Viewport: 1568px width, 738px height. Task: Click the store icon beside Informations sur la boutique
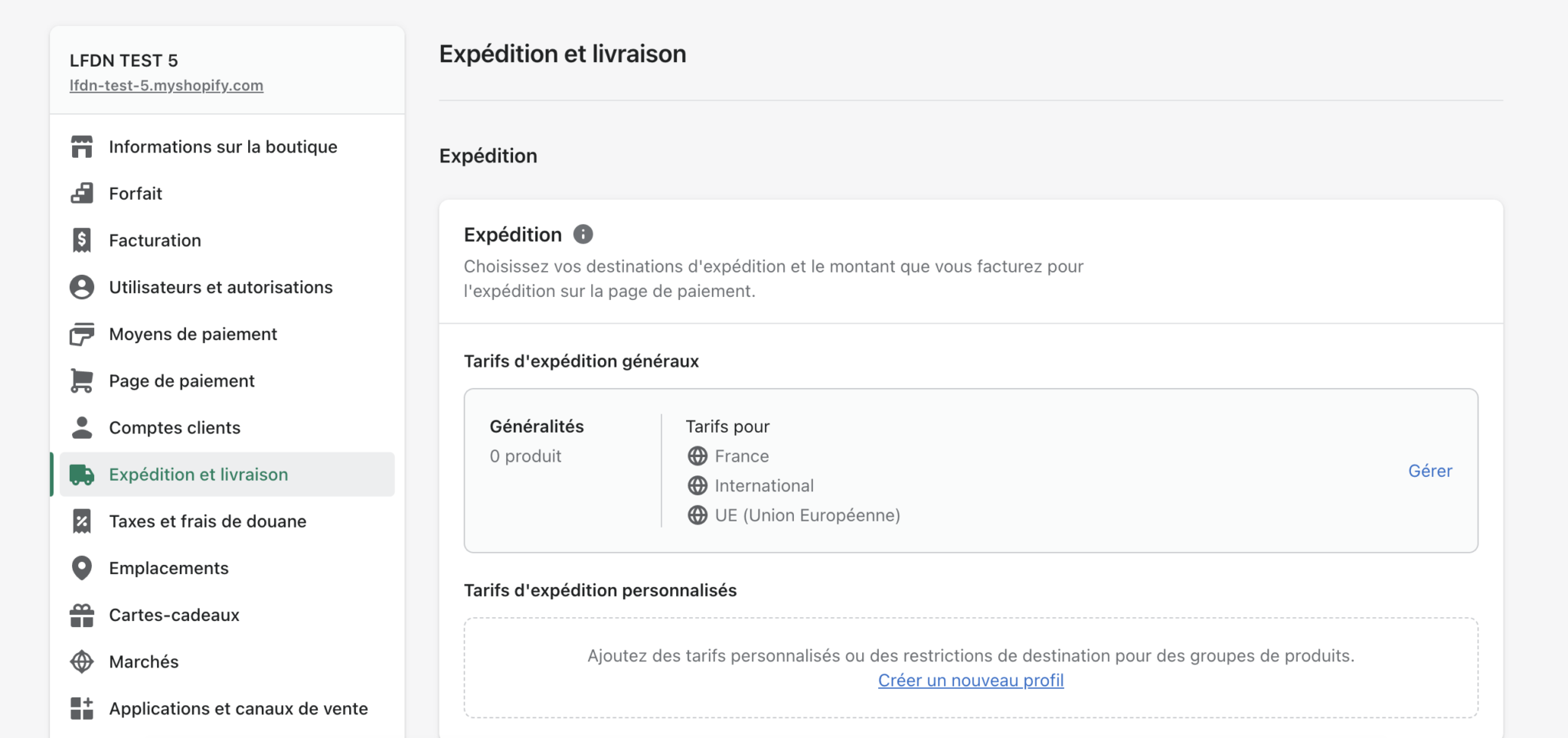(82, 146)
